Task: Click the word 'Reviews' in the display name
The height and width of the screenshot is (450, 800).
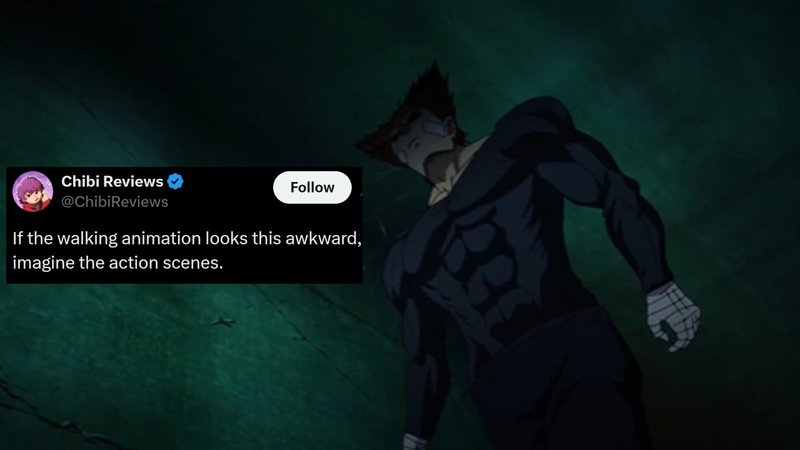Action: (x=136, y=181)
